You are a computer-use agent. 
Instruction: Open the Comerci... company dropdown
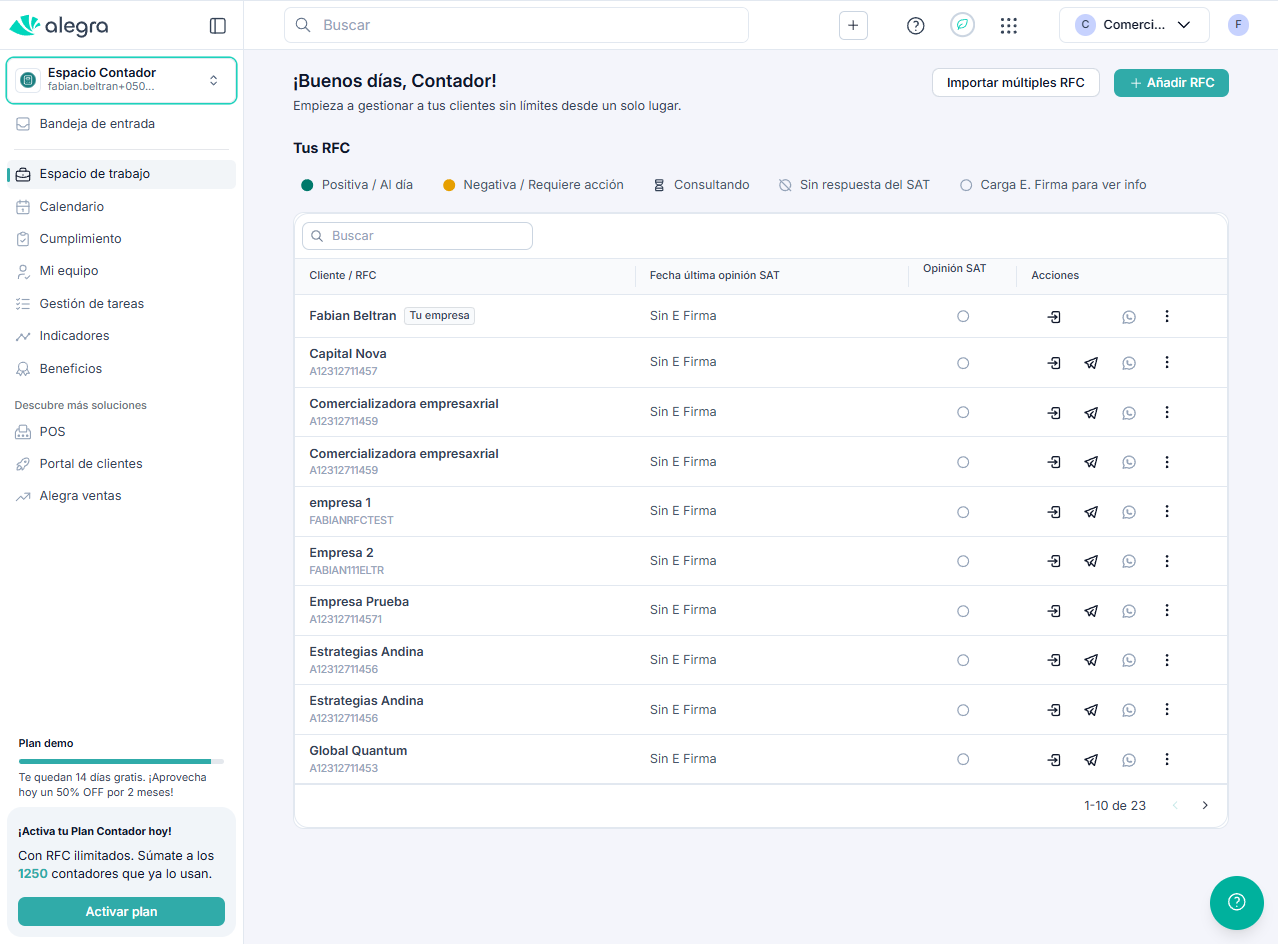[1133, 26]
